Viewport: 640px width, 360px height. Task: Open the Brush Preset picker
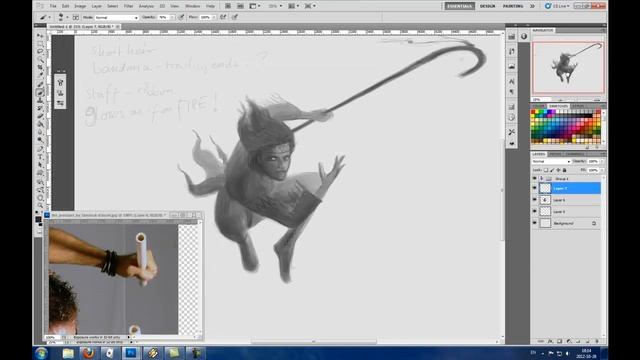62,17
